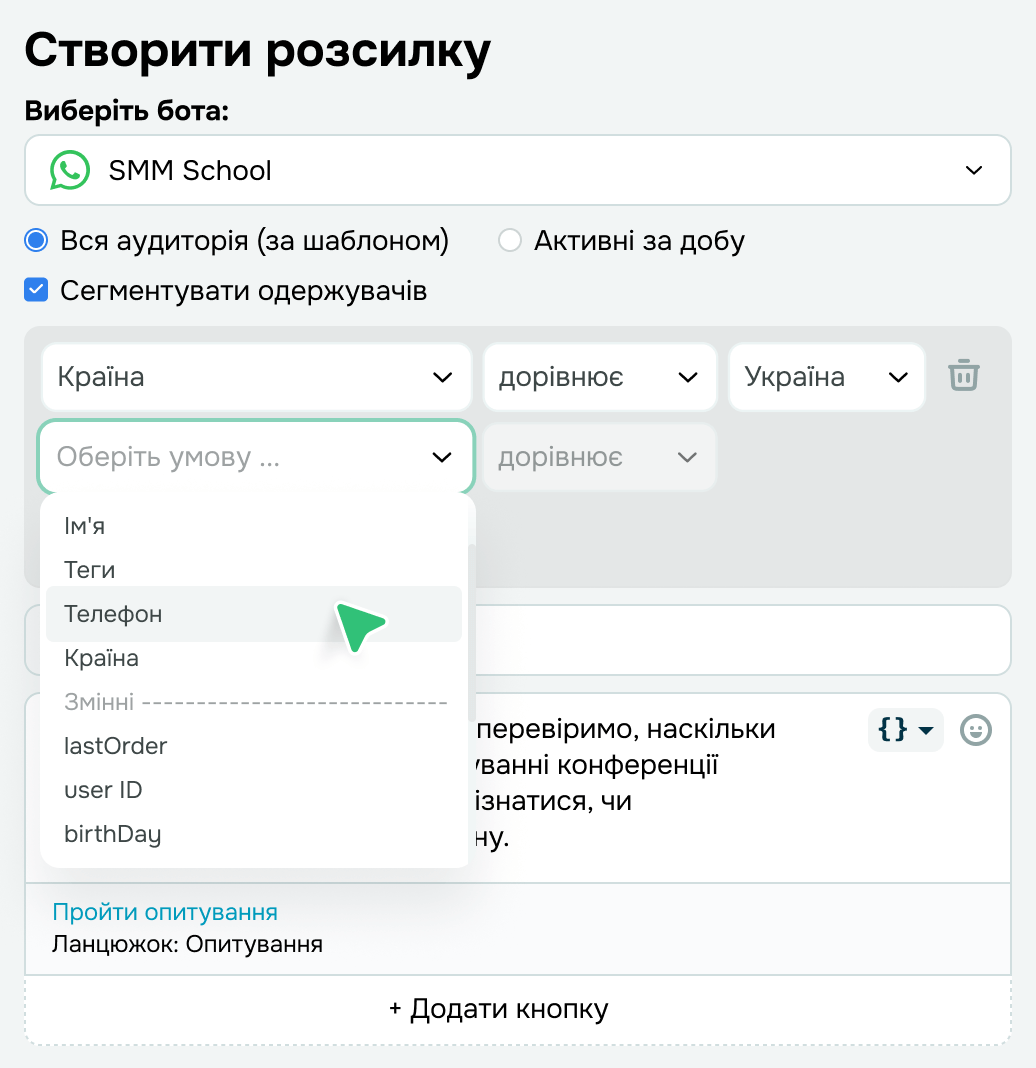Viewport: 1036px width, 1068px height.
Task: Expand the Україна value dropdown
Action: [827, 377]
